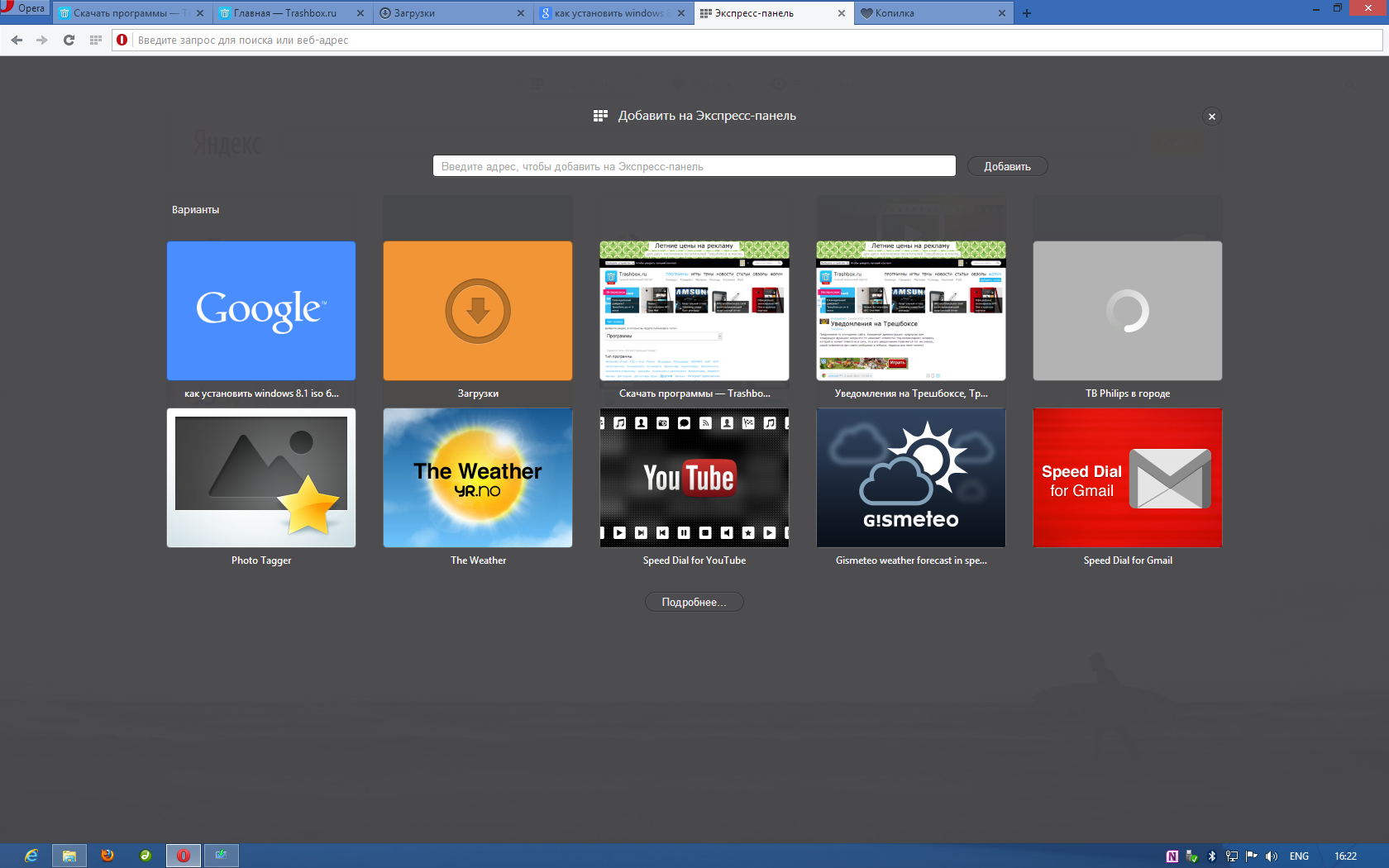This screenshot has width=1389, height=868.
Task: Switch to the Загрузки tab
Action: click(445, 13)
